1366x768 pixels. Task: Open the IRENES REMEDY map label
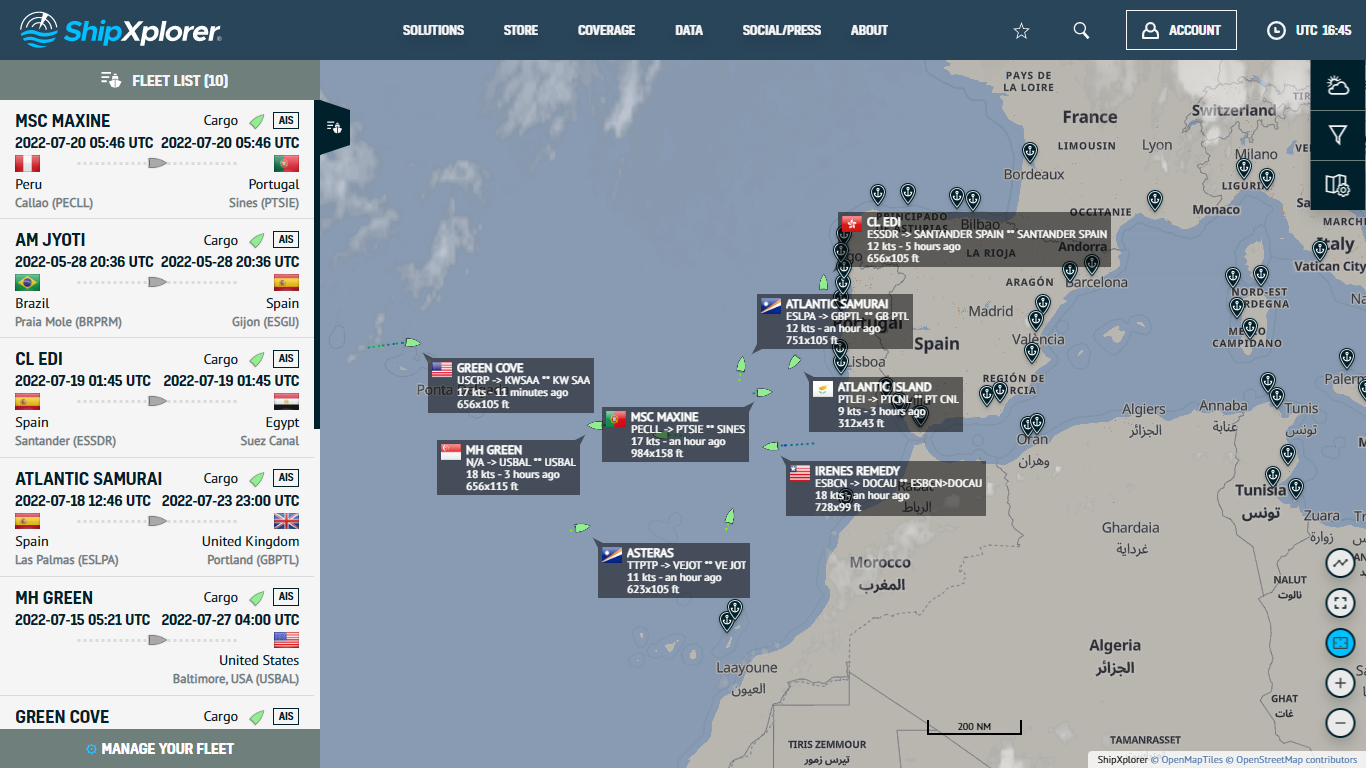(x=886, y=489)
